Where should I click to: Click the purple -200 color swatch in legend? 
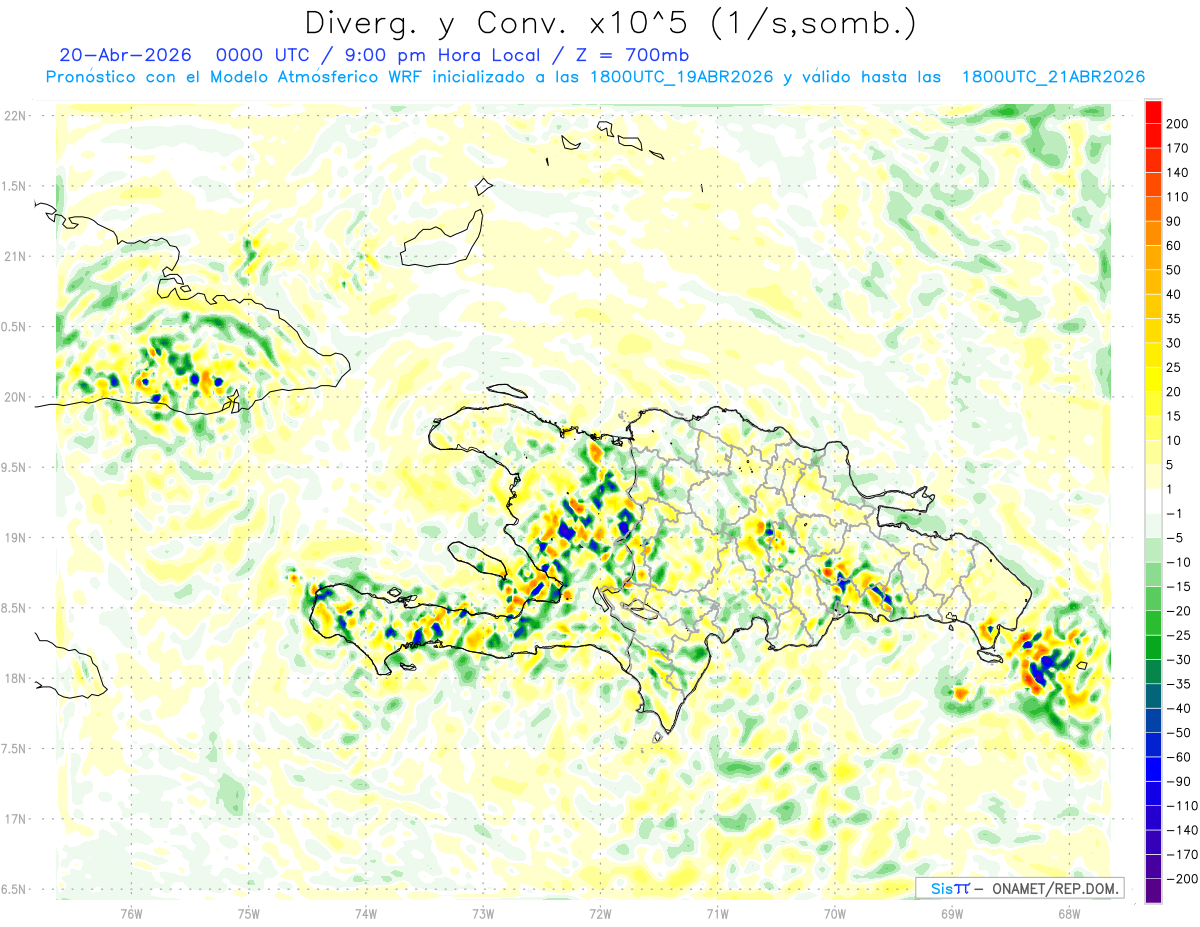(1153, 890)
